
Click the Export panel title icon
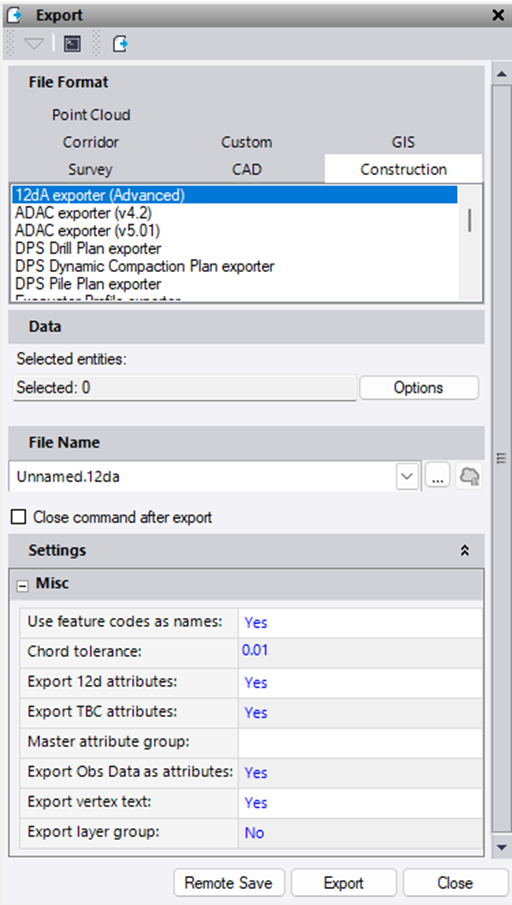(14, 15)
